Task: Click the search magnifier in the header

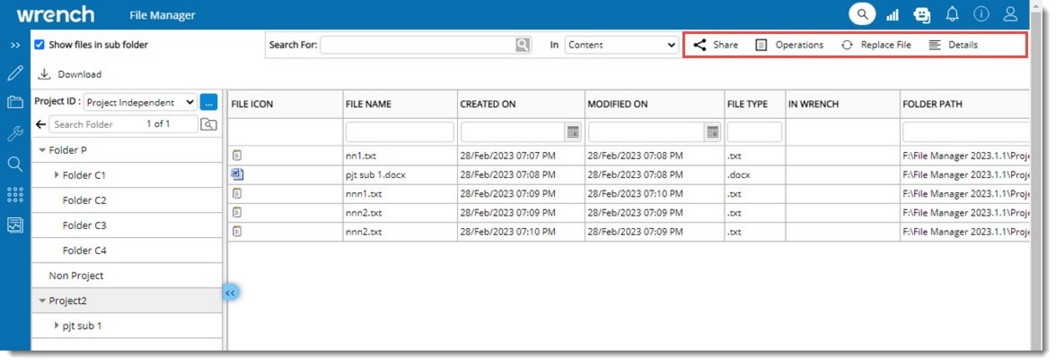Action: 862,14
